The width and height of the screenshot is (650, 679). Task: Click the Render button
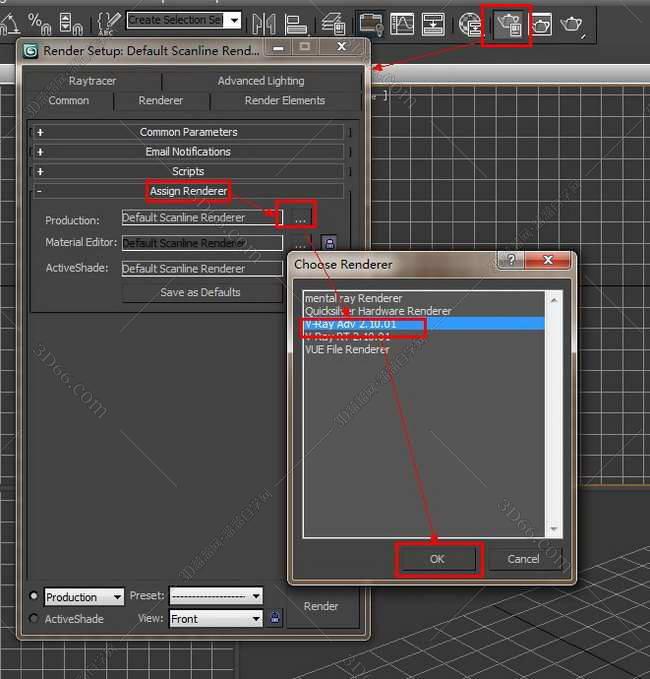coord(321,606)
